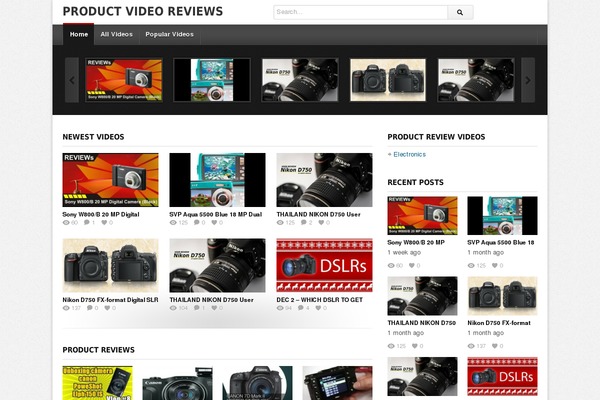Click heart icon under Sony W800/B 20 MP Digital
600x400 pixels.
104,222
